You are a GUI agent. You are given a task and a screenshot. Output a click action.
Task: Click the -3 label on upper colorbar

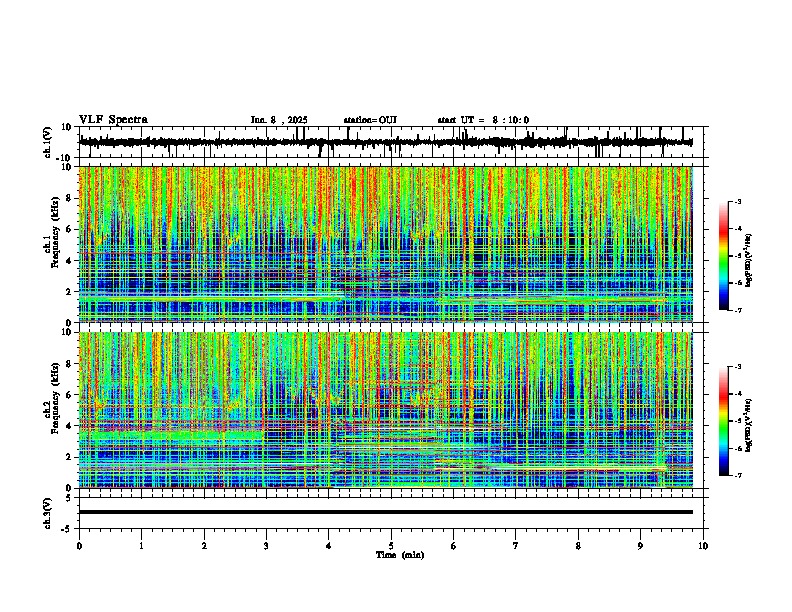[737, 202]
